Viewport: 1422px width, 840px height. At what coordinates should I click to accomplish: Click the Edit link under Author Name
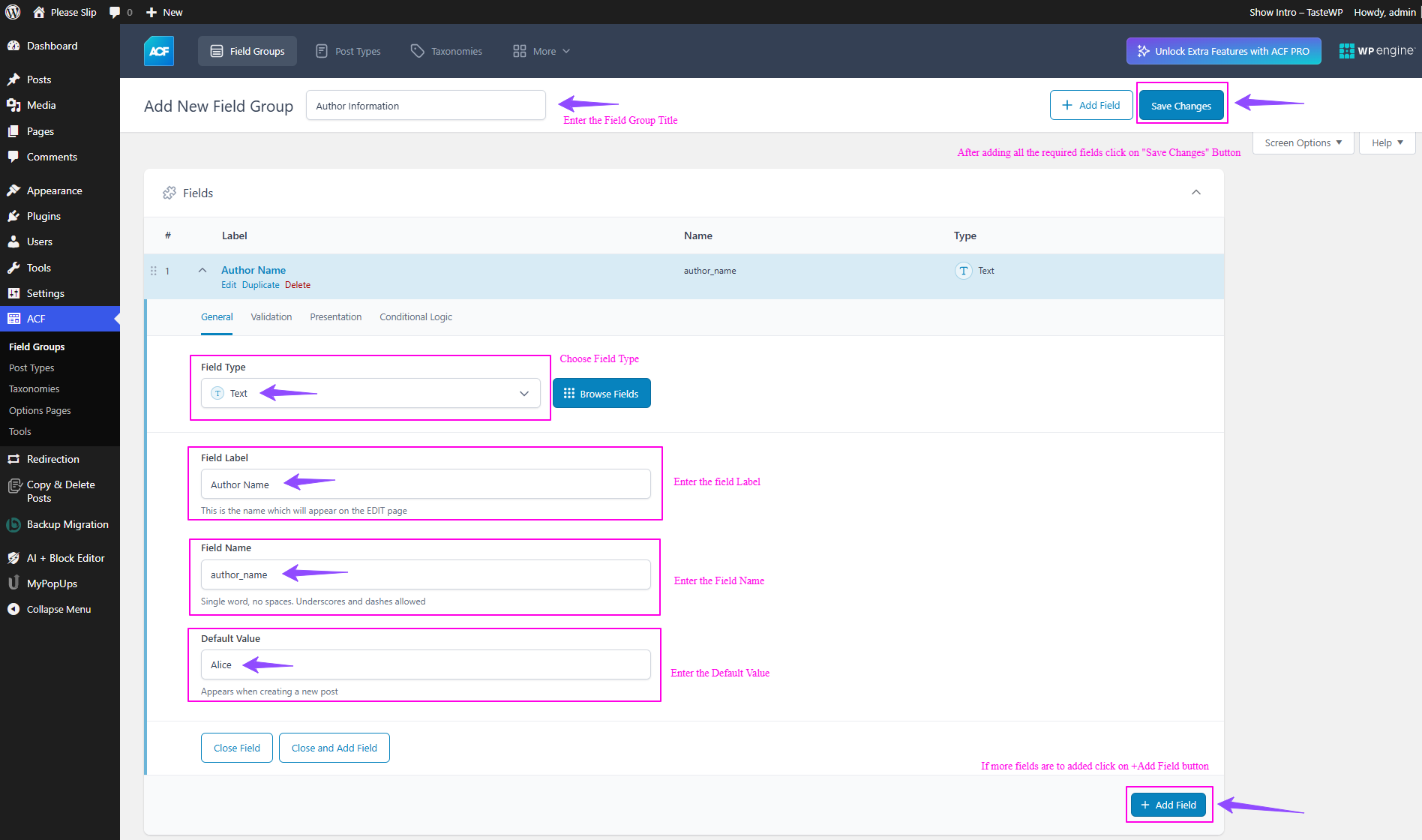click(229, 285)
